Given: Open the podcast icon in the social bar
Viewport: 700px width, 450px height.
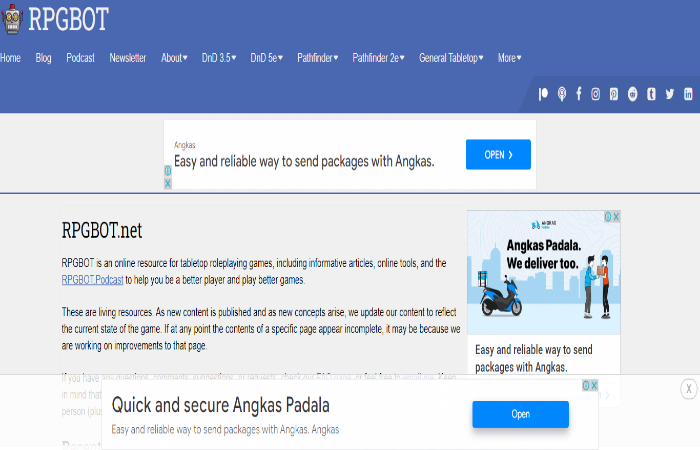Looking at the screenshot, I should coord(562,94).
